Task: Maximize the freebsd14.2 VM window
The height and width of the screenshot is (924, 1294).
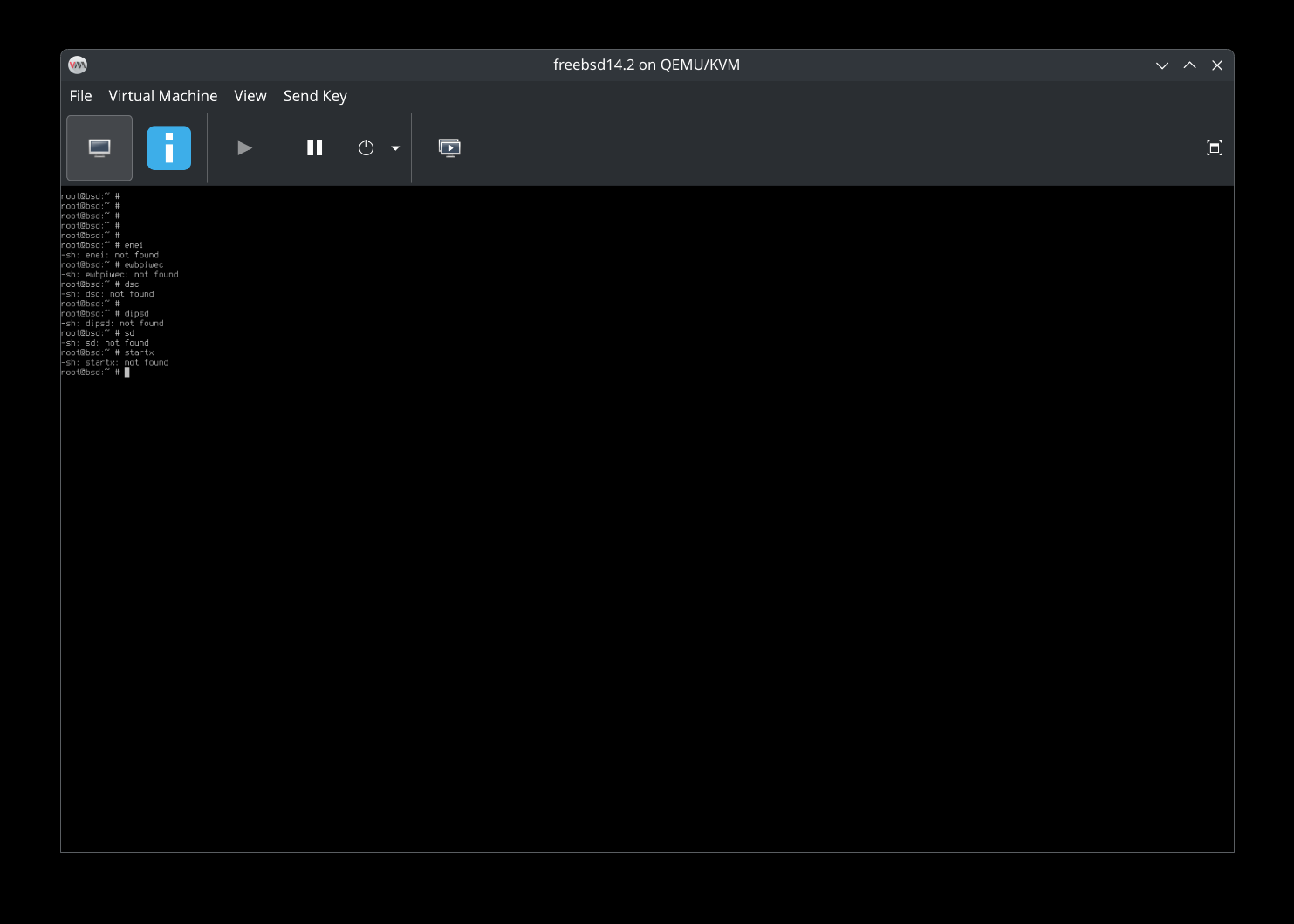Action: point(1189,65)
